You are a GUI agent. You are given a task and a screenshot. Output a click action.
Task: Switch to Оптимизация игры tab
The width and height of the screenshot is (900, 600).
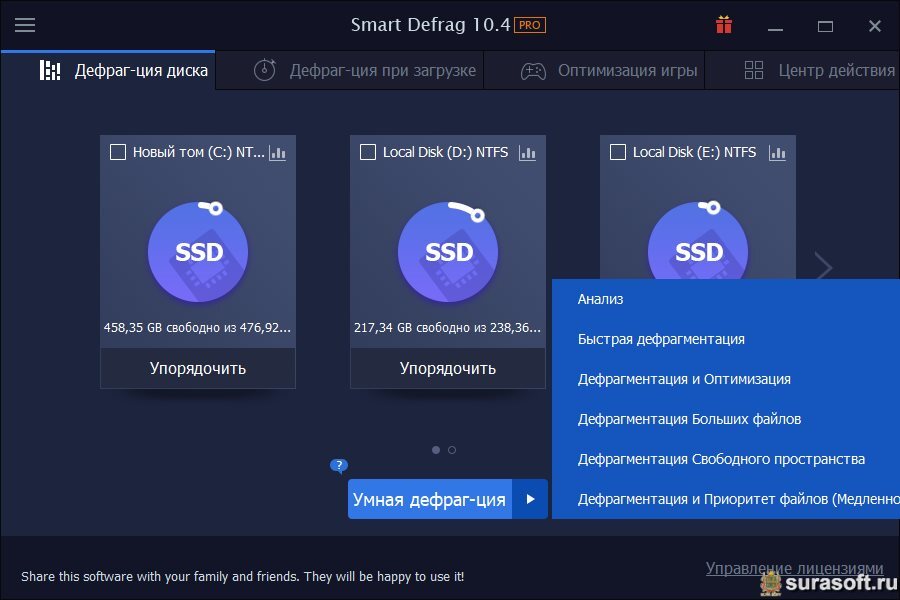594,70
